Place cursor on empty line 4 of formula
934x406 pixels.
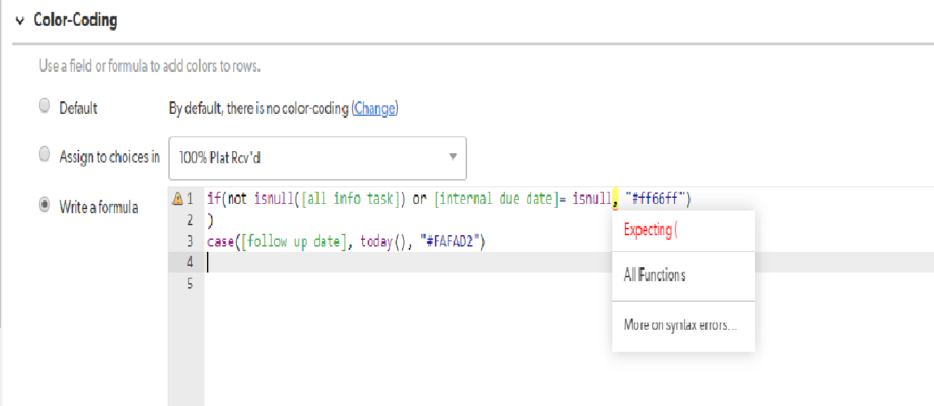tap(400, 262)
